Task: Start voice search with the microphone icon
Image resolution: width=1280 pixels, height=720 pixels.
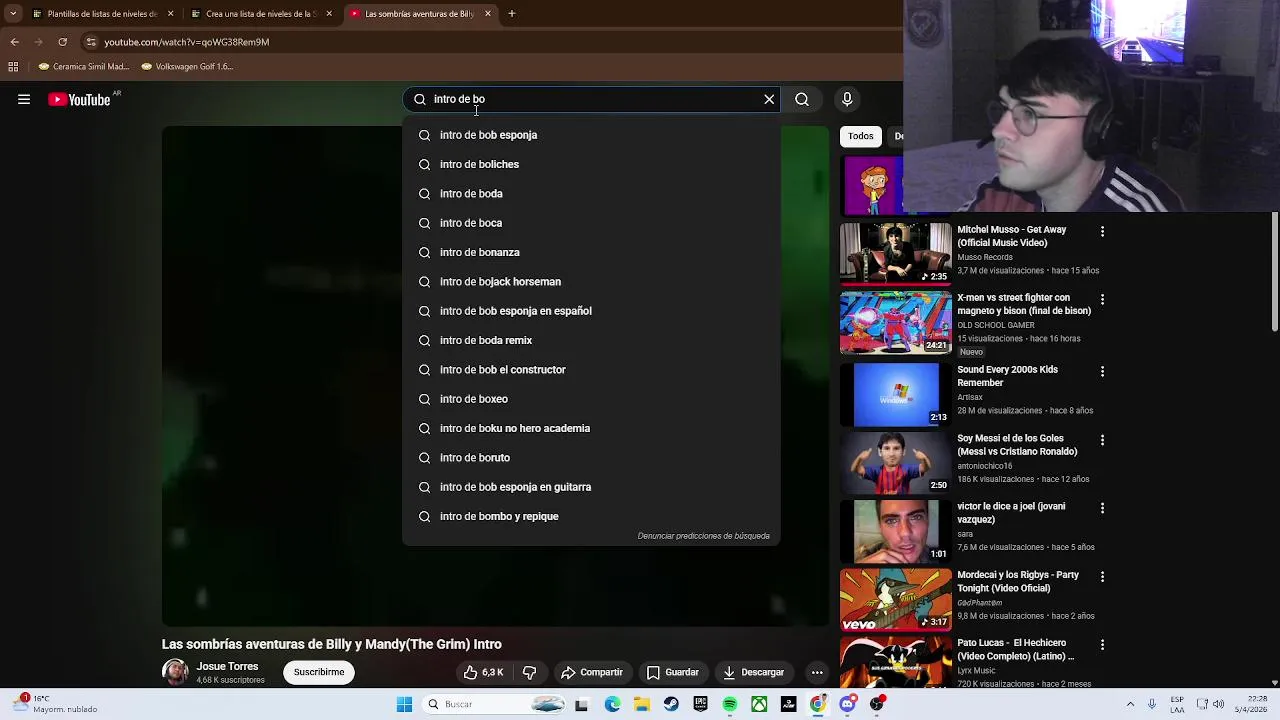Action: click(847, 99)
